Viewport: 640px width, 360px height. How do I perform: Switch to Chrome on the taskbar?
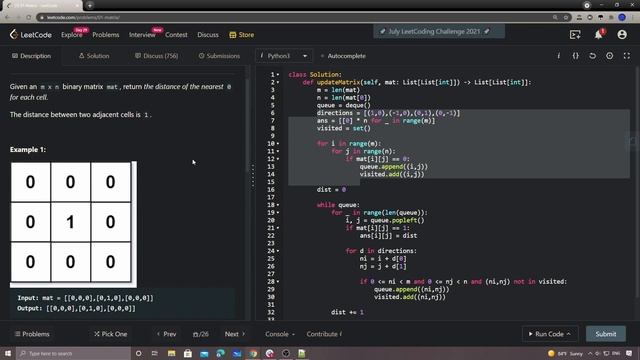point(253,353)
